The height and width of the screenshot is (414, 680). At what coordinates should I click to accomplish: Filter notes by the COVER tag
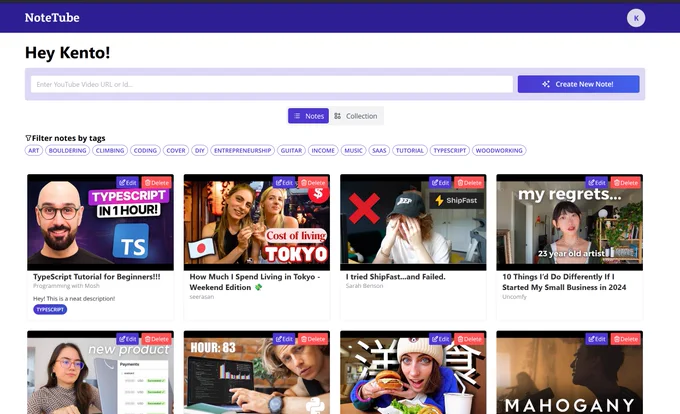tap(176, 150)
